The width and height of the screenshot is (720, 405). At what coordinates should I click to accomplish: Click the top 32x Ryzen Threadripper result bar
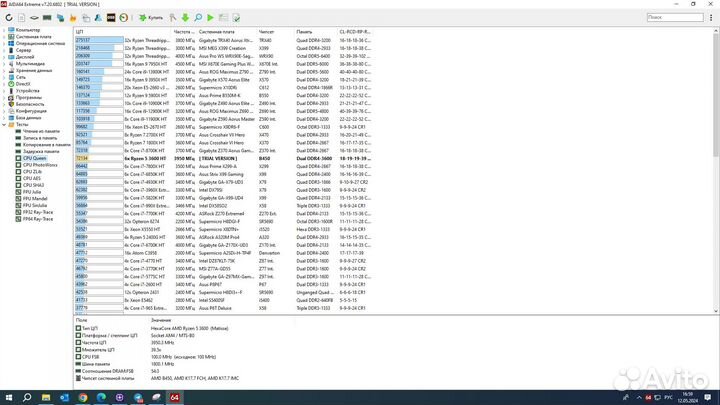pos(97,39)
